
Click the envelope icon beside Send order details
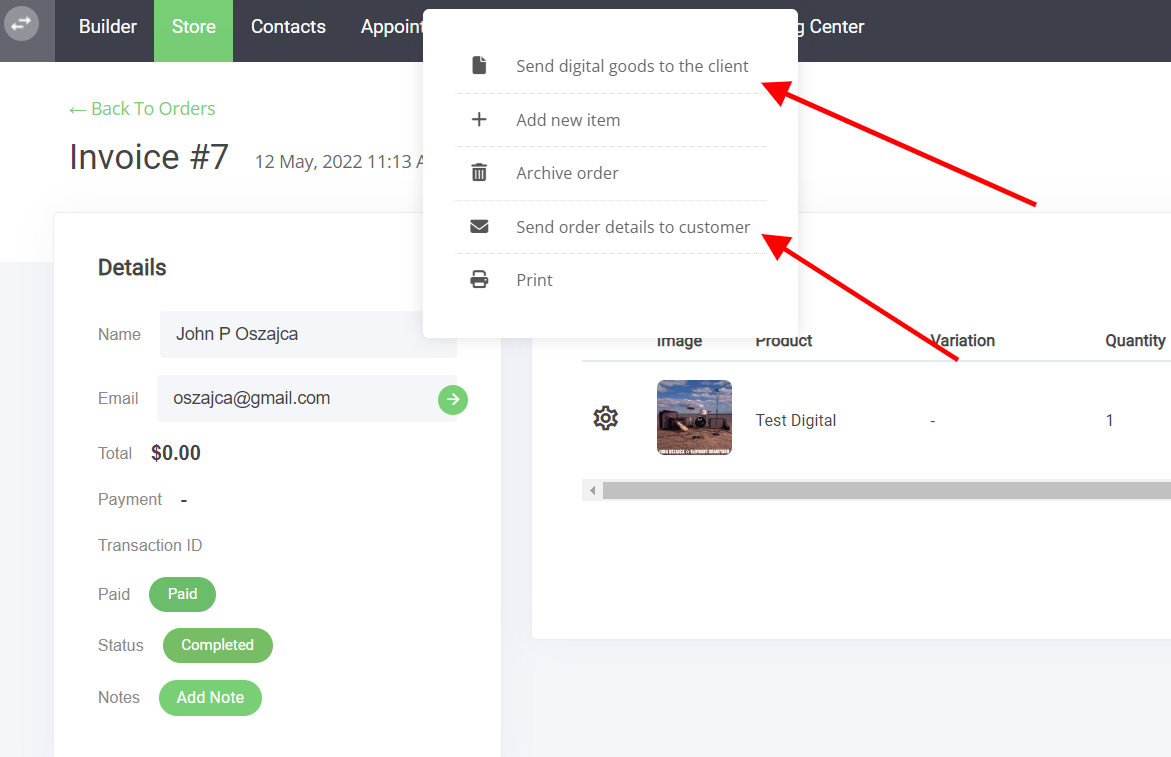click(x=479, y=226)
